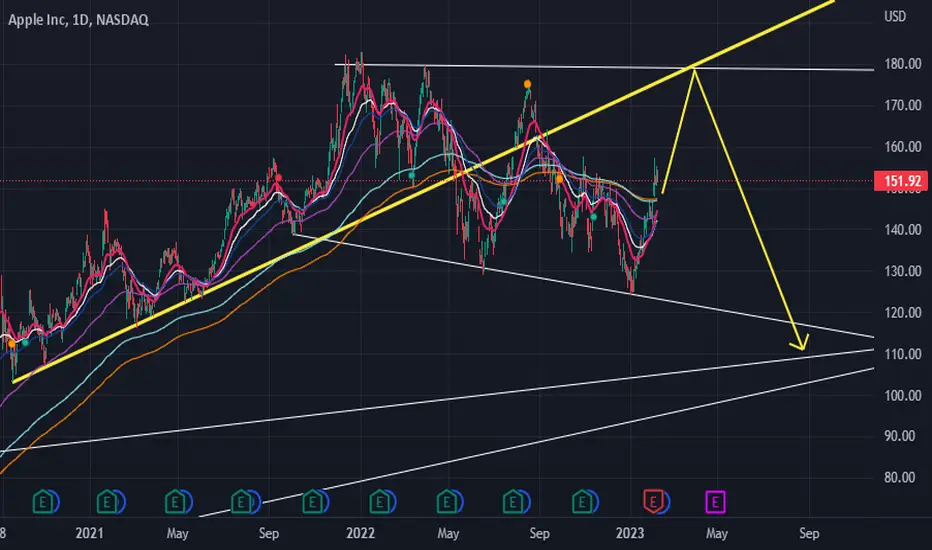932x550 pixels.
Task: Click the current price label 151.92
Action: [x=901, y=181]
